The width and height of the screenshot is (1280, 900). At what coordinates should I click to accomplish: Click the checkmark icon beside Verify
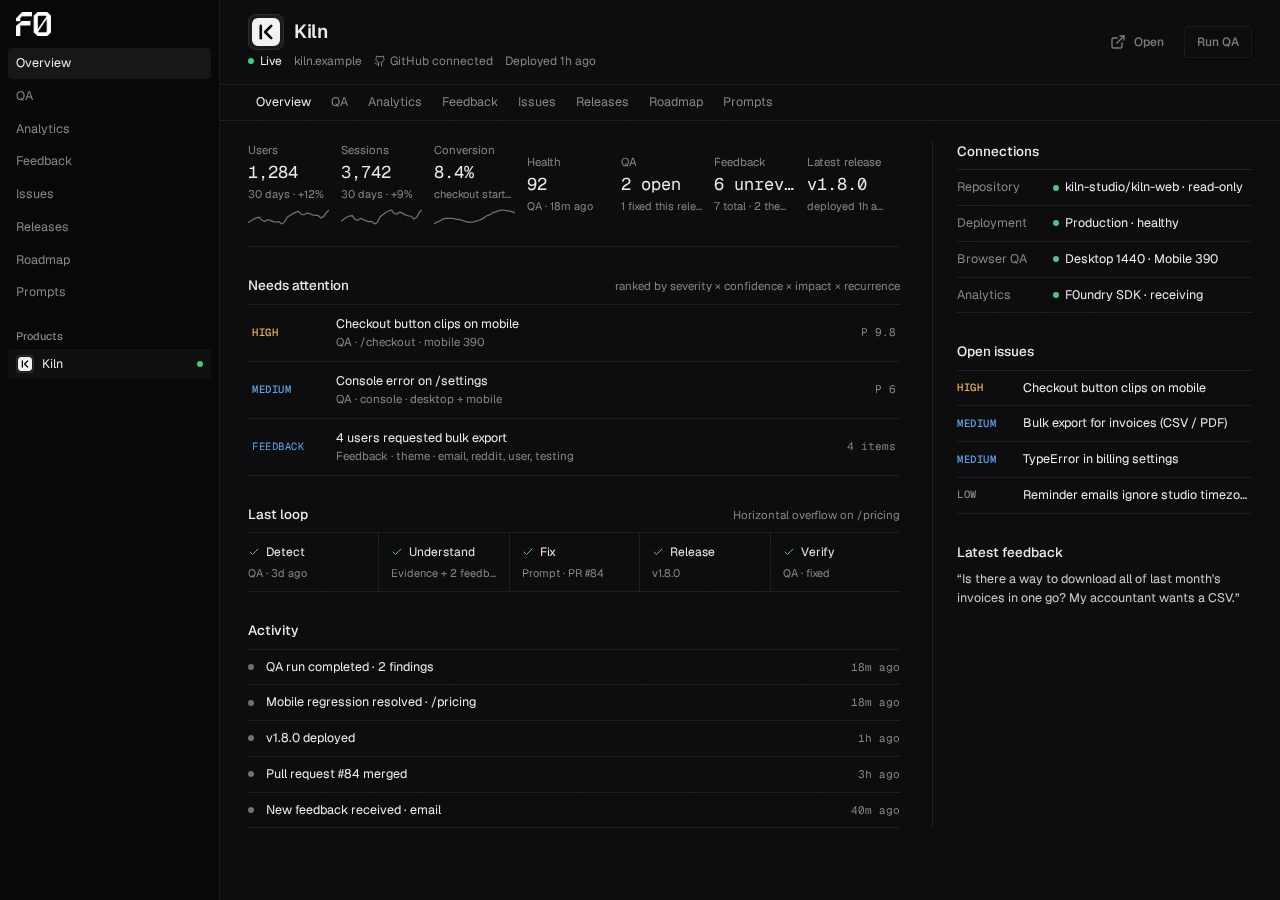(789, 552)
